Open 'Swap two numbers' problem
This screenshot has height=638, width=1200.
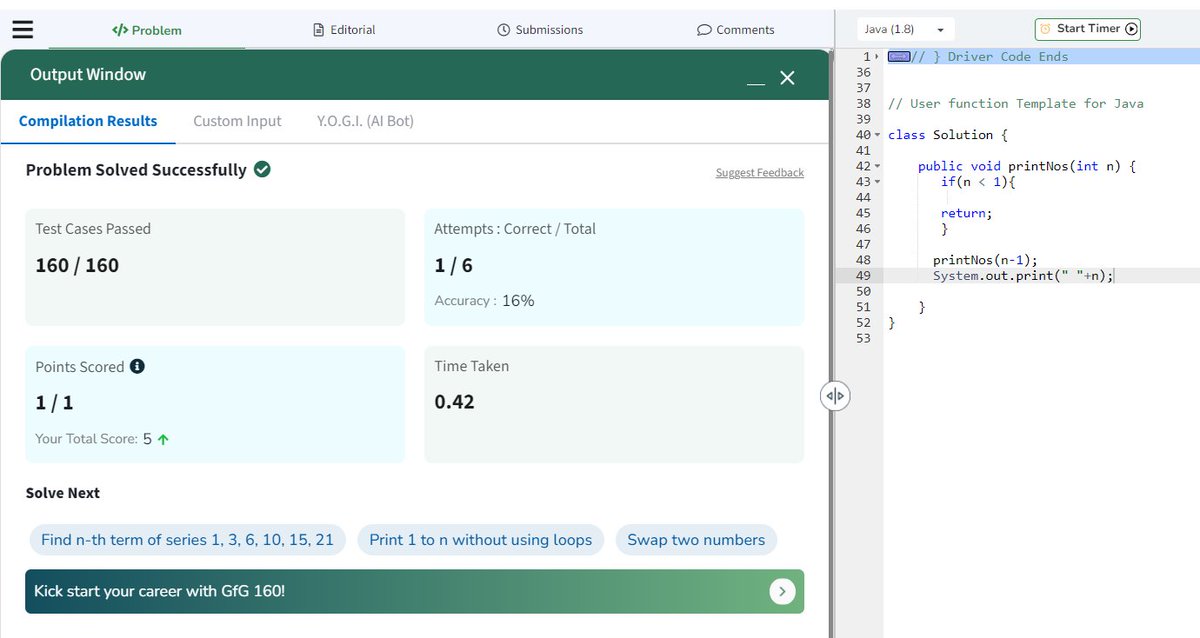pyautogui.click(x=696, y=540)
